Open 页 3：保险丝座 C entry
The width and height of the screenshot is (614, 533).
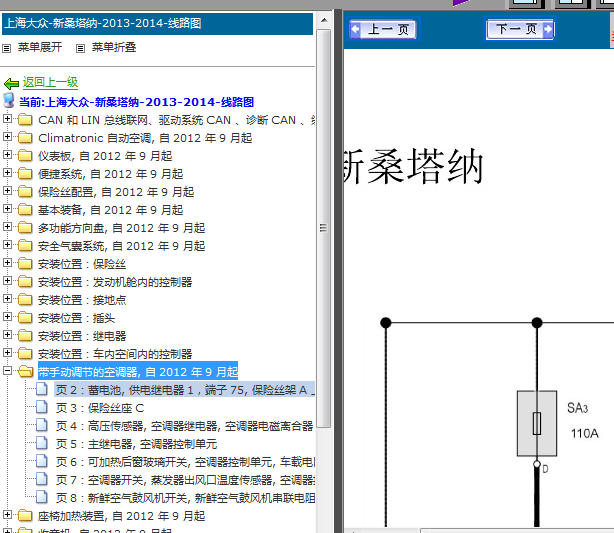pyautogui.click(x=100, y=408)
